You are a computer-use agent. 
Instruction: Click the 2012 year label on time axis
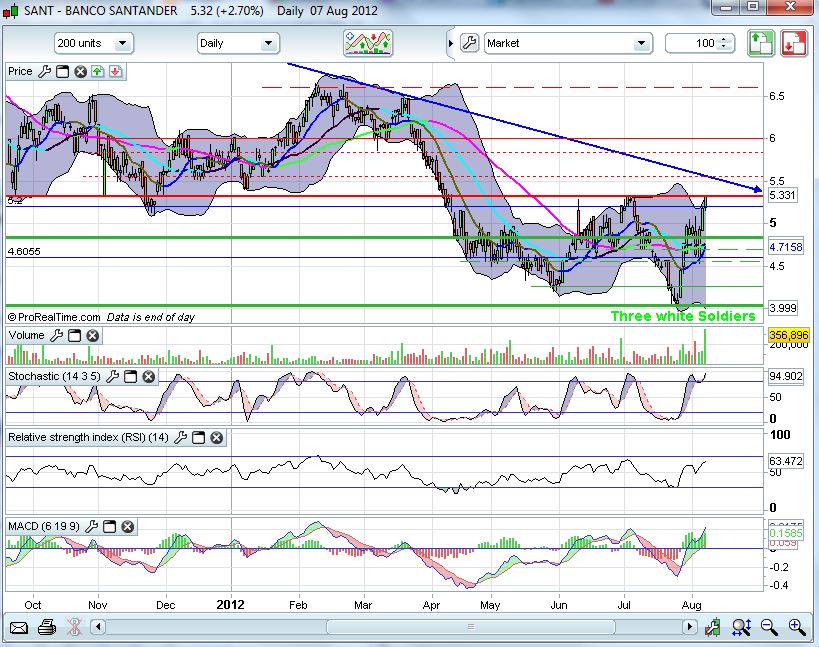230,605
